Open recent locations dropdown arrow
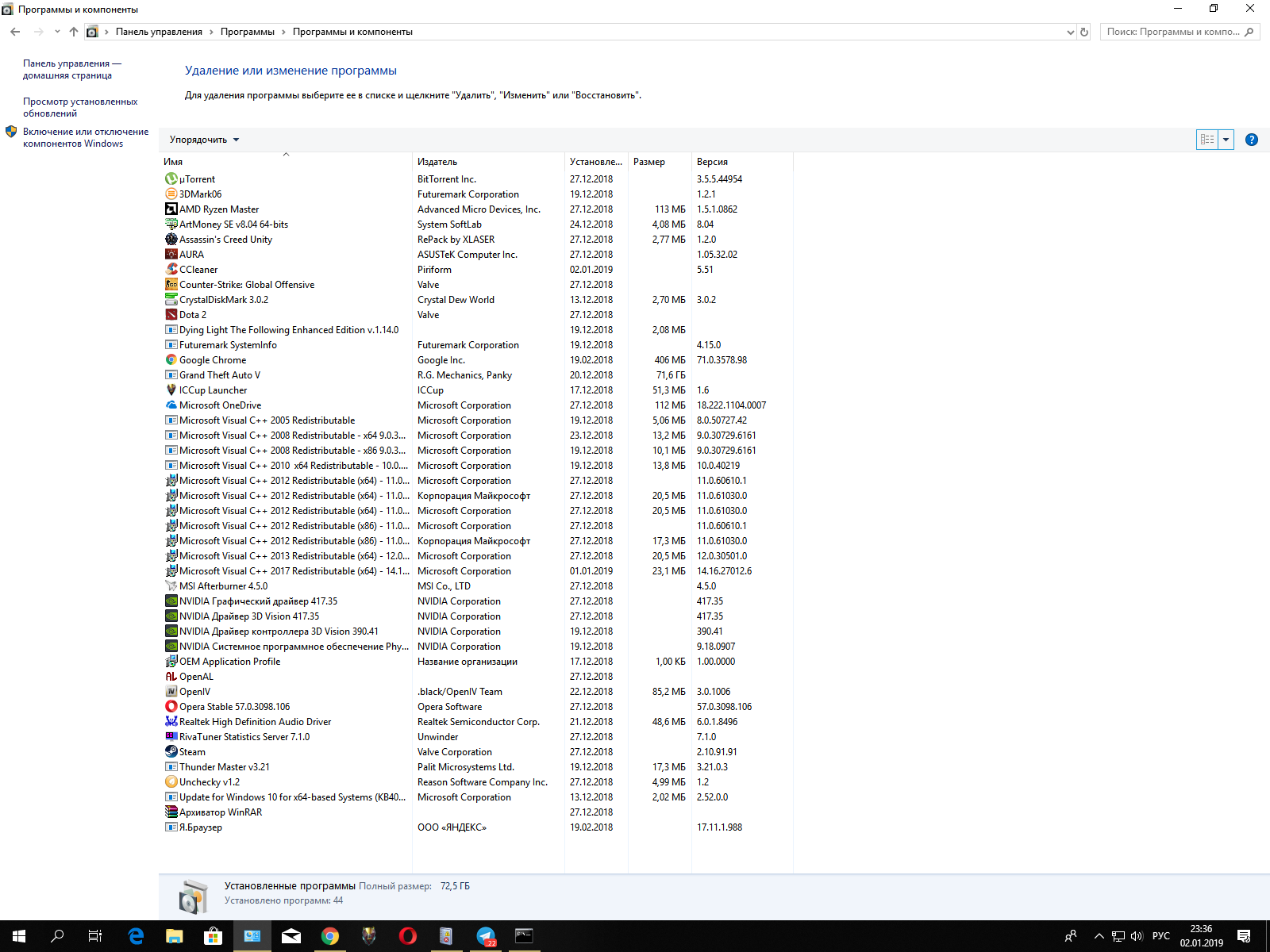Screen dimensions: 1270x952 click(x=57, y=32)
